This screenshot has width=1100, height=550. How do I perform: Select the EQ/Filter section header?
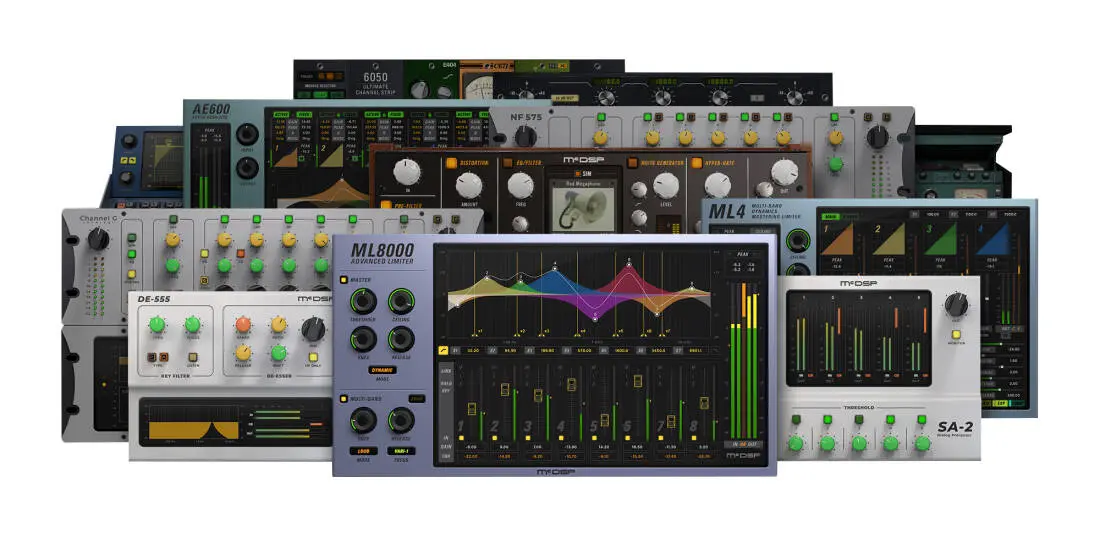pyautogui.click(x=529, y=163)
